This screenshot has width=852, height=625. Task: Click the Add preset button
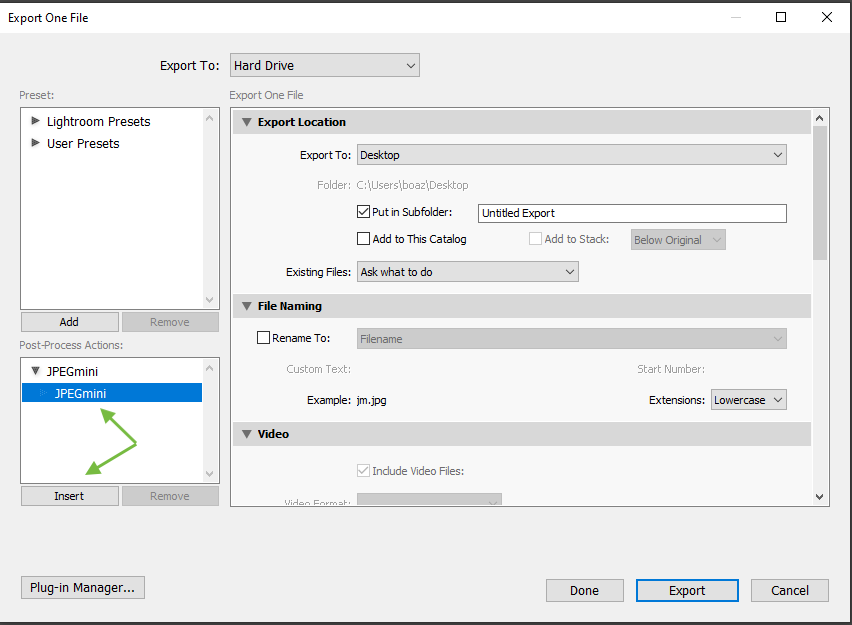pos(70,322)
